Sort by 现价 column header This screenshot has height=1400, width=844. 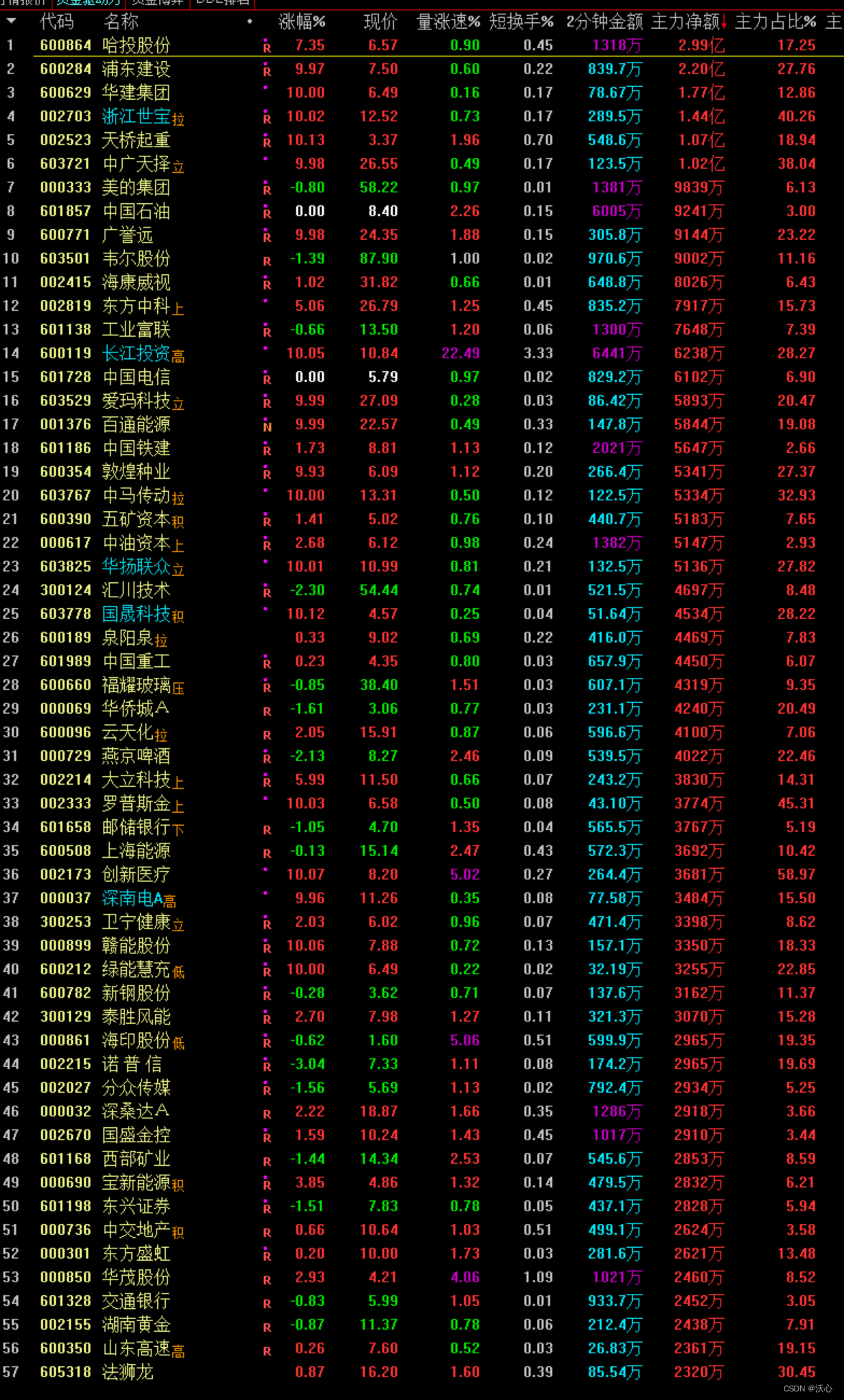pos(380,22)
